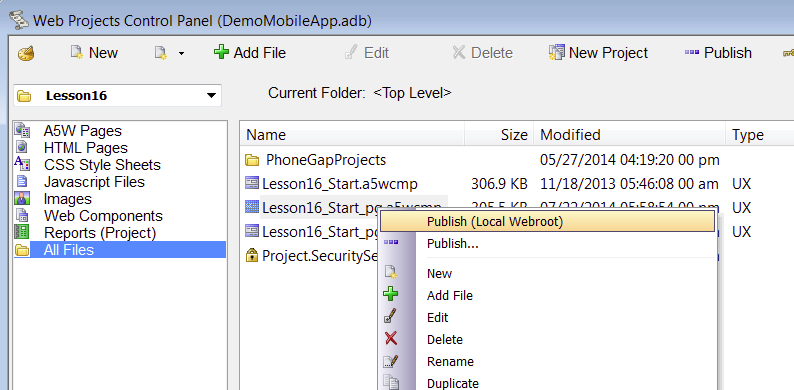Click the New toolbar button
Viewport: 794px width, 390px height.
click(94, 53)
